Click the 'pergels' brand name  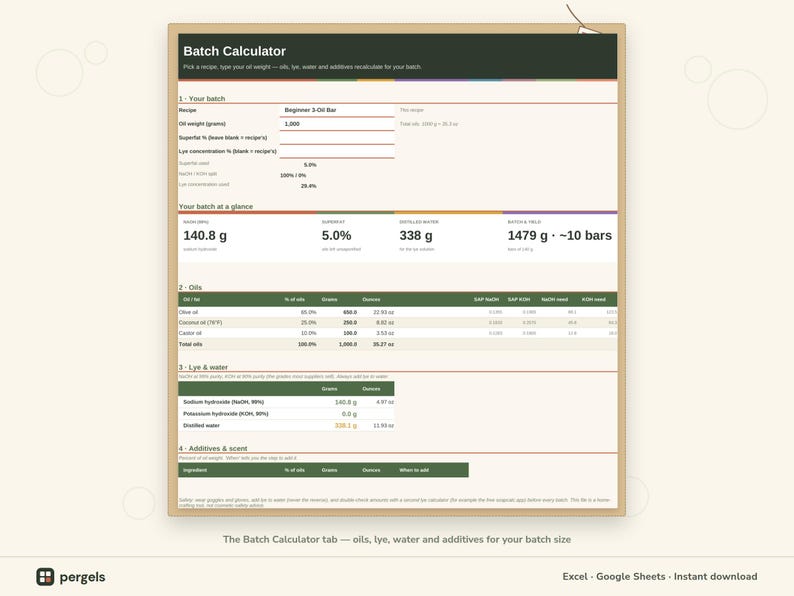83,577
